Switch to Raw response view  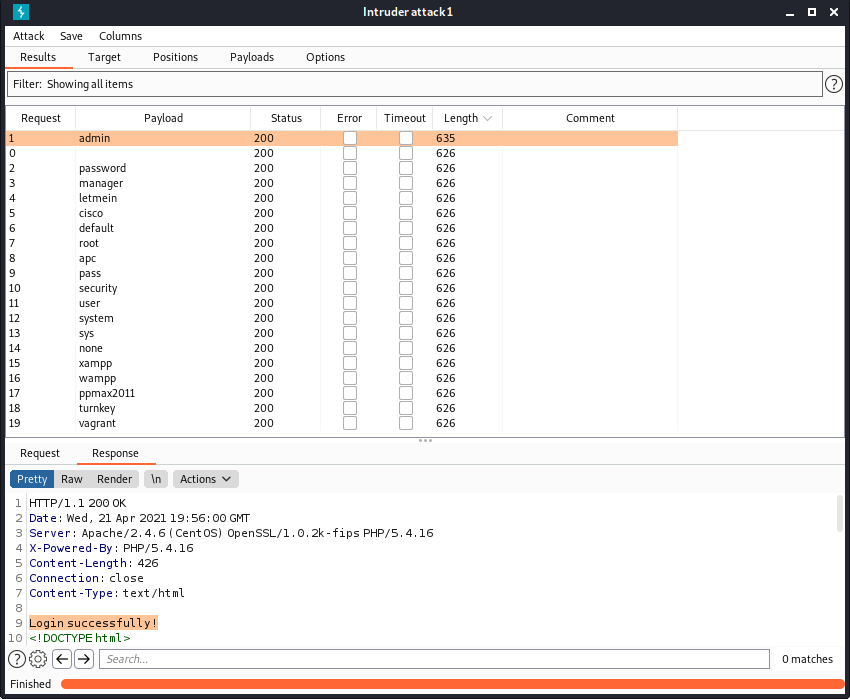click(72, 479)
